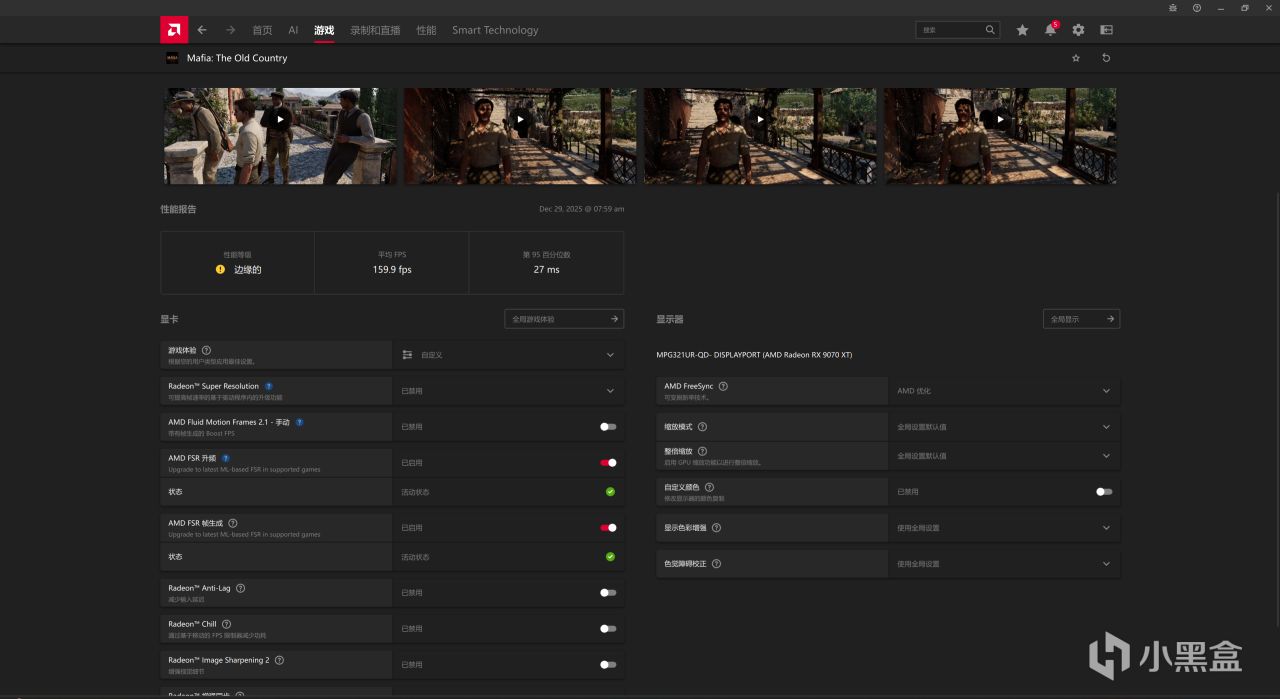Open settings gear icon
The height and width of the screenshot is (699, 1280).
[1078, 30]
